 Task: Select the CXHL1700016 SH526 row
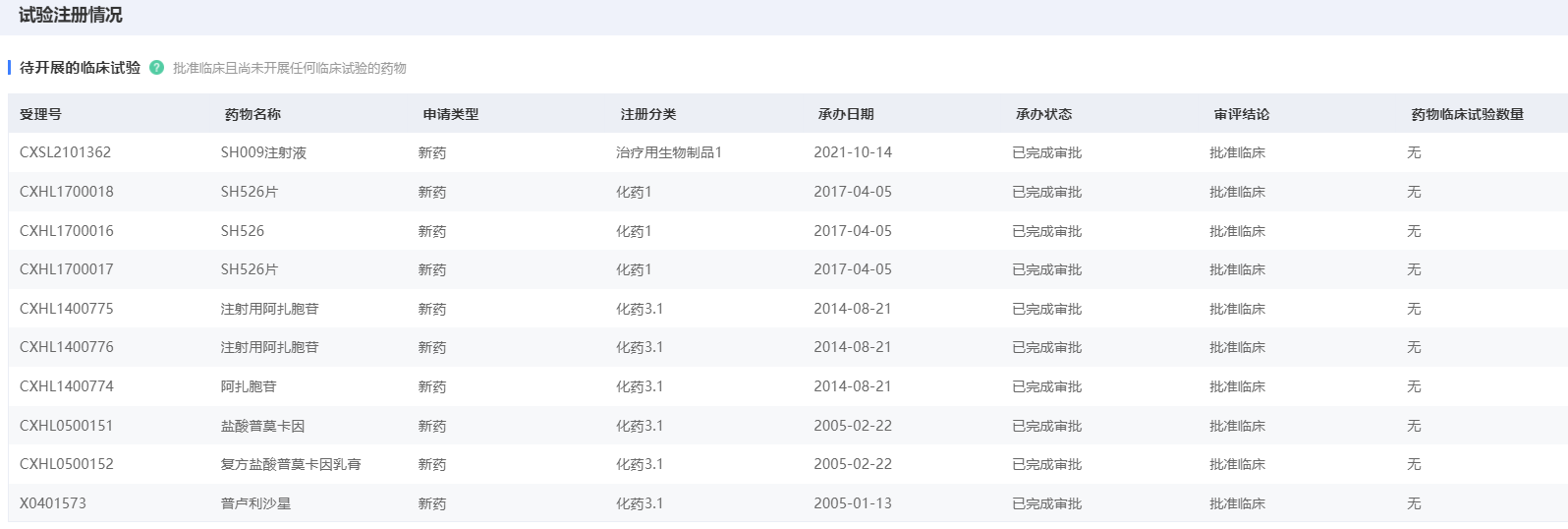click(x=784, y=231)
